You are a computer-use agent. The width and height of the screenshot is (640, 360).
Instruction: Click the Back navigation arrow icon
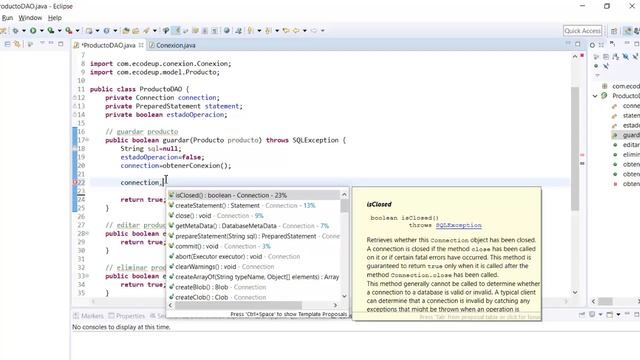point(296,31)
